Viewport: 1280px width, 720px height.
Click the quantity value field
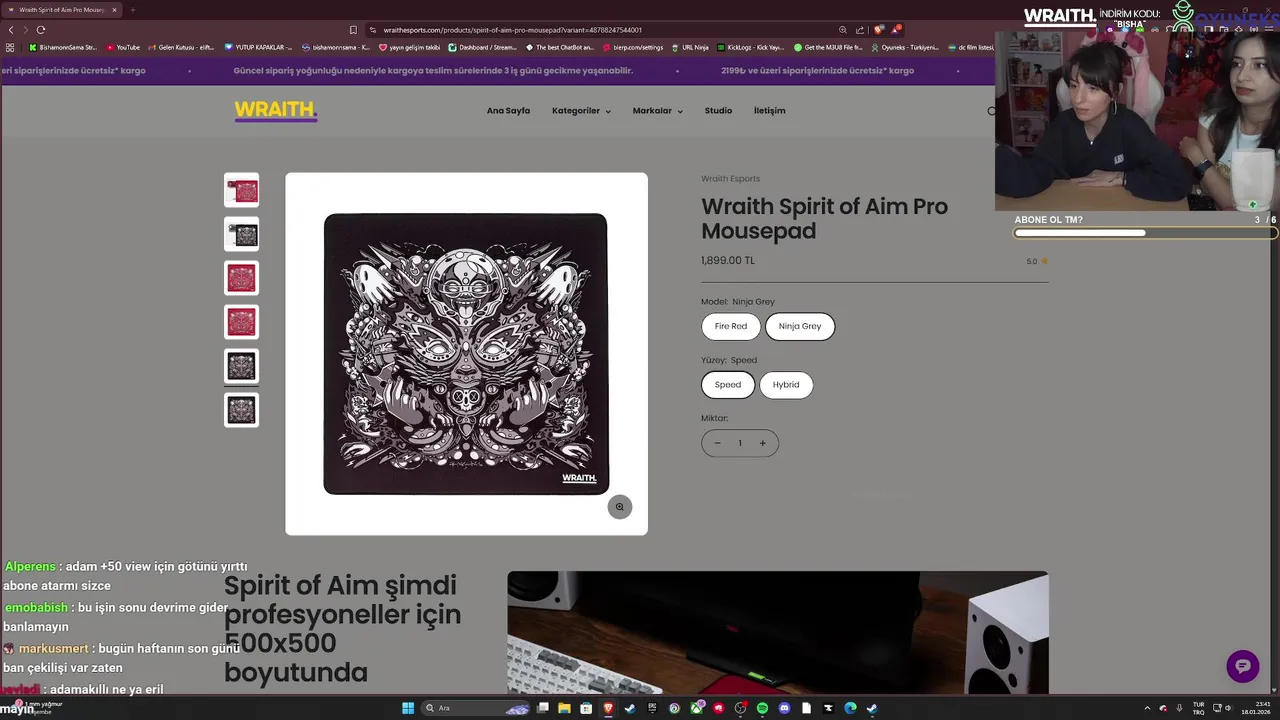(740, 443)
